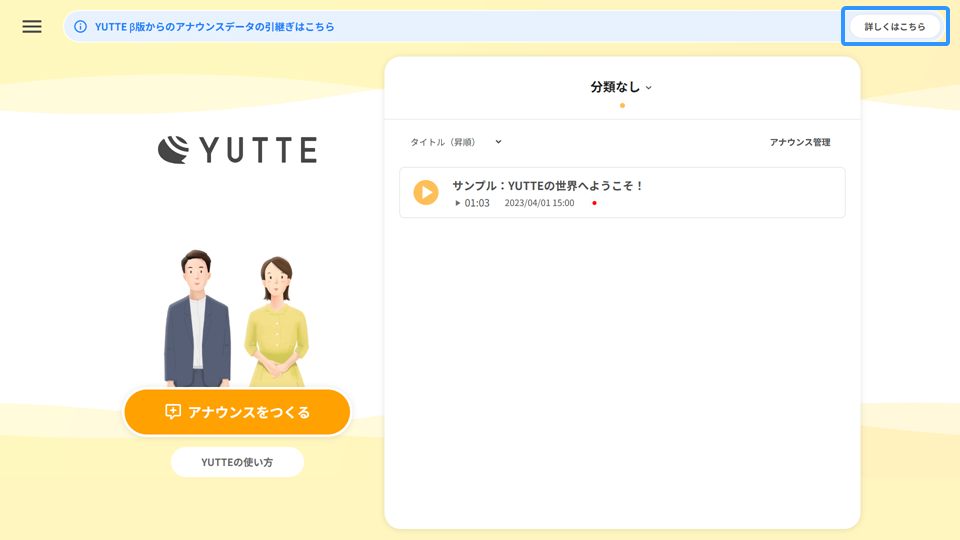Click the speech bubble icon on orange button
The width and height of the screenshot is (960, 540).
(x=173, y=412)
